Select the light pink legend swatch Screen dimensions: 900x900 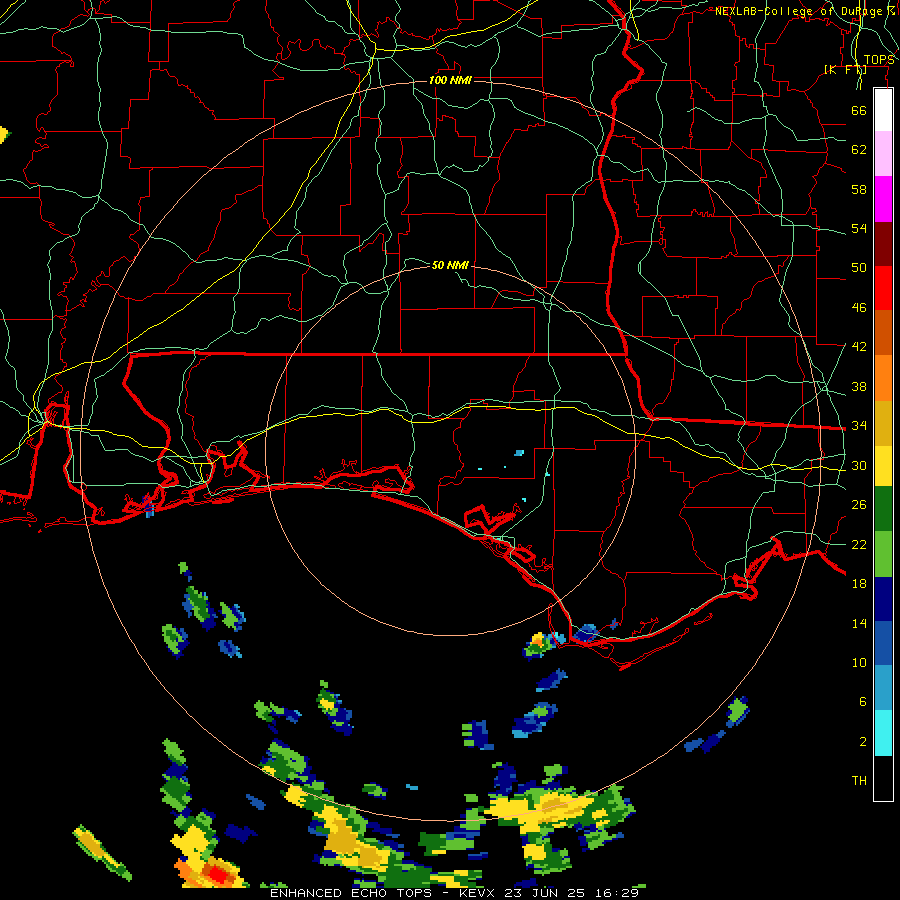[x=883, y=154]
